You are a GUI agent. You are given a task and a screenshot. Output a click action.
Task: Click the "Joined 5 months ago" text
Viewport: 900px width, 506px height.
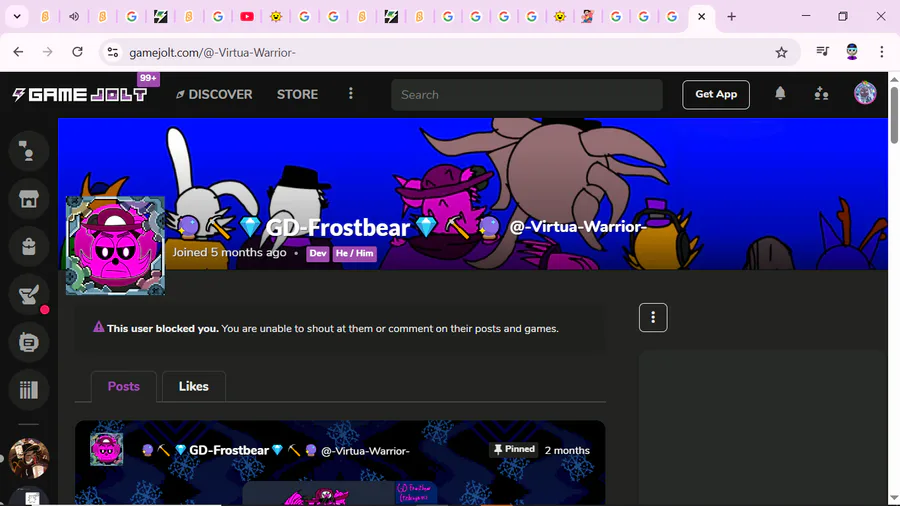pos(230,252)
